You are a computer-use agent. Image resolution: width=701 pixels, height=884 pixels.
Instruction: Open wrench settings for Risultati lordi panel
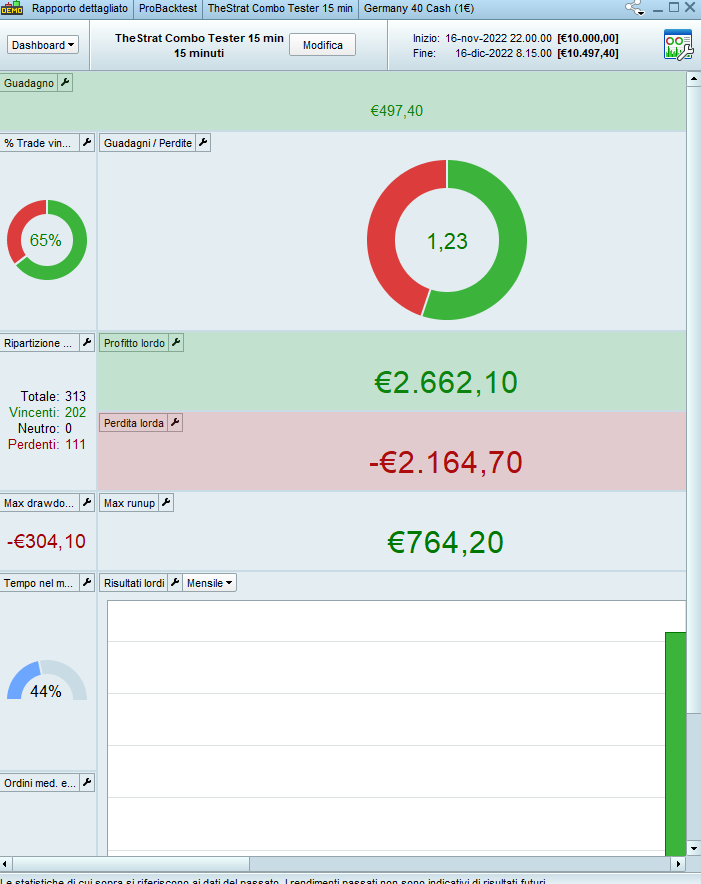tap(175, 582)
